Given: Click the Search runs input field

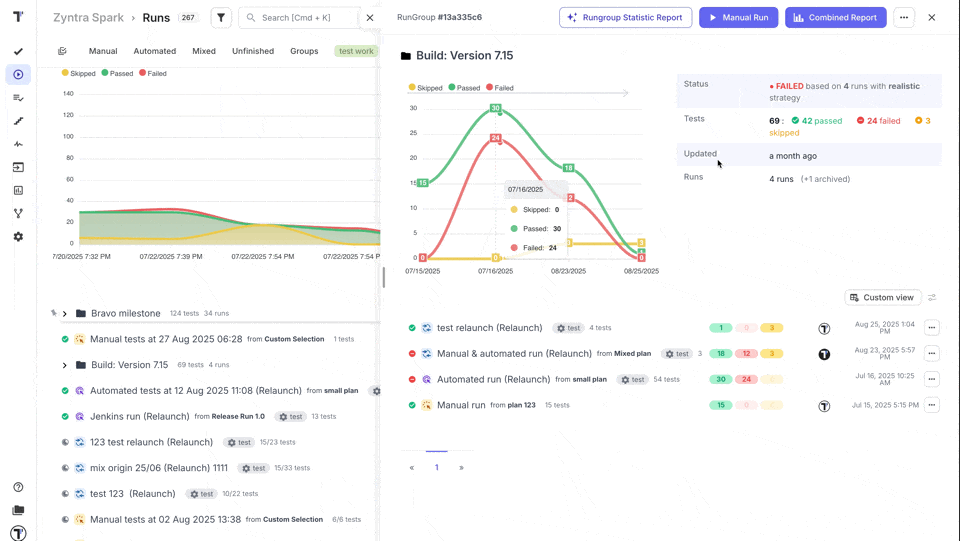Looking at the screenshot, I should pyautogui.click(x=305, y=18).
